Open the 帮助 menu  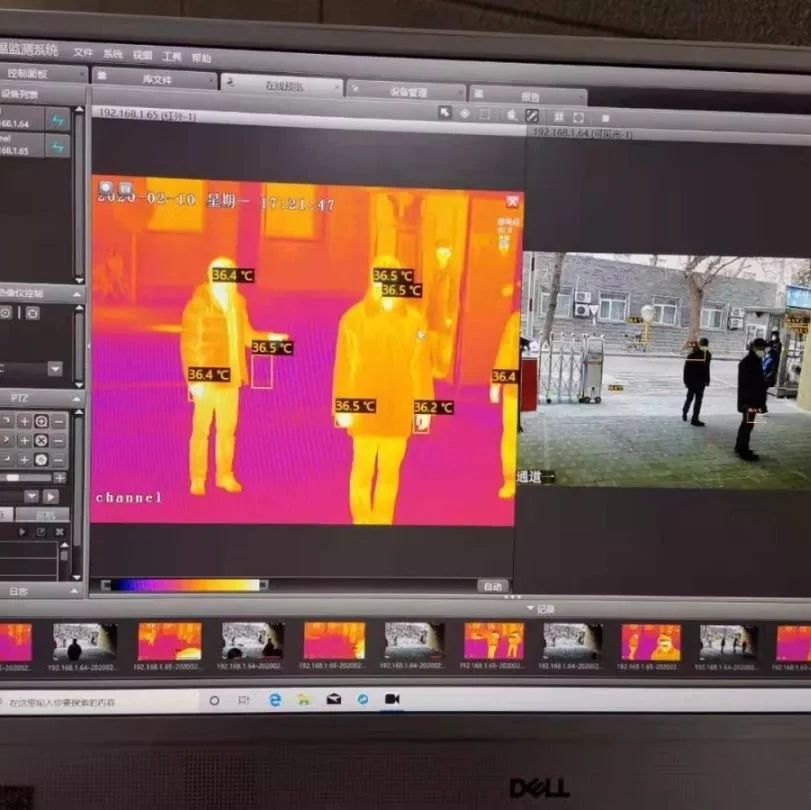[201, 58]
